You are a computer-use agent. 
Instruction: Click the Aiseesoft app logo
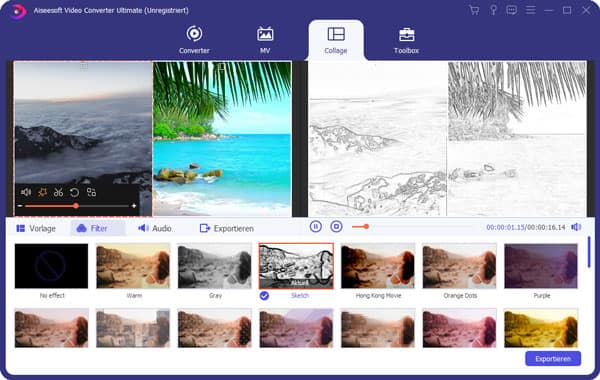click(x=17, y=11)
